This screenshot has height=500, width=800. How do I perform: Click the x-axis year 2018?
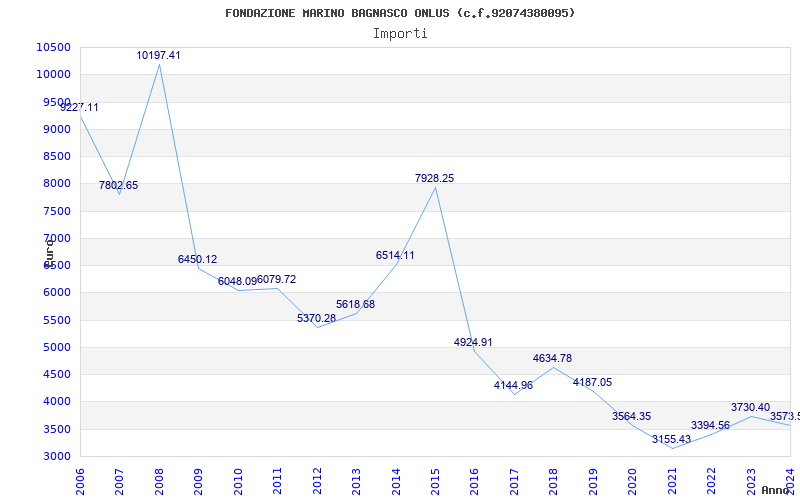[x=554, y=481]
